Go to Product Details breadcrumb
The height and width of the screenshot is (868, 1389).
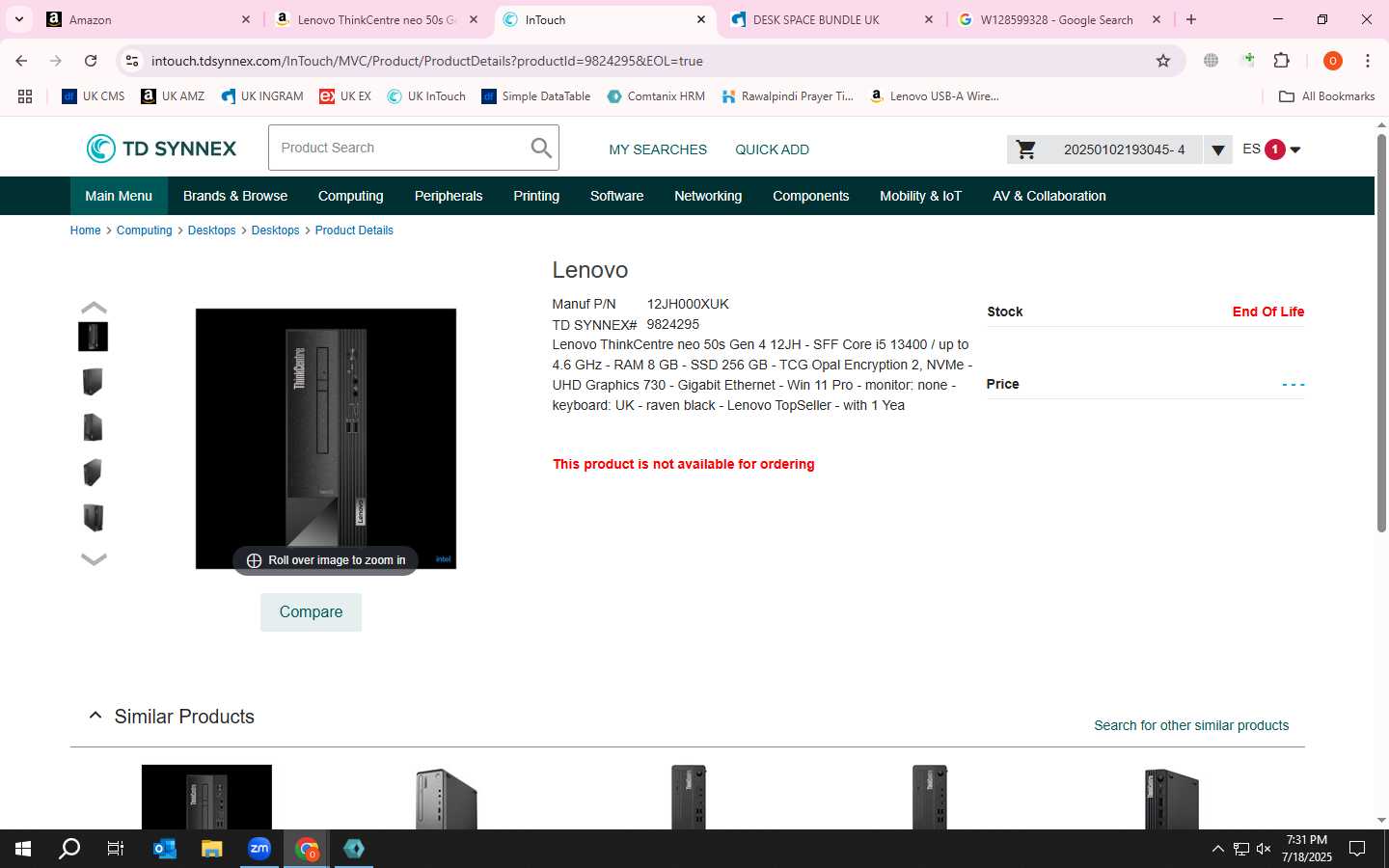point(354,231)
